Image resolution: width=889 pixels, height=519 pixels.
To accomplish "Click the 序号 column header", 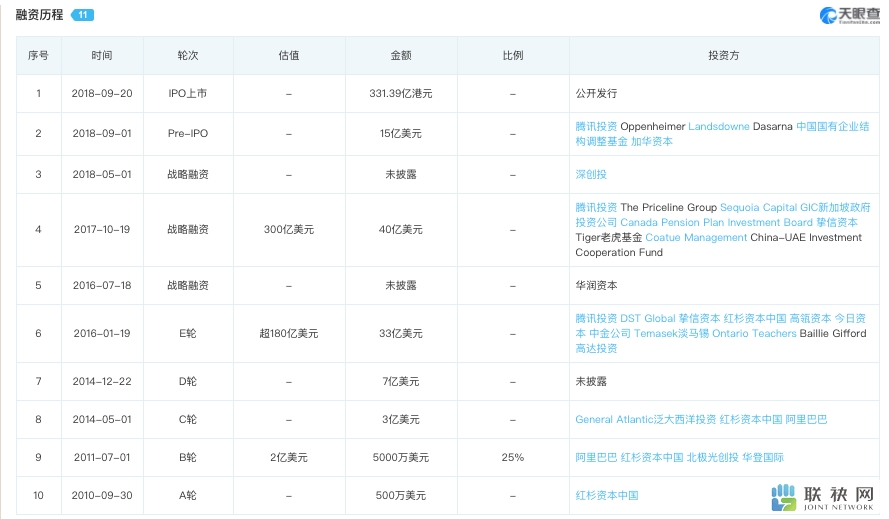I will coord(38,55).
